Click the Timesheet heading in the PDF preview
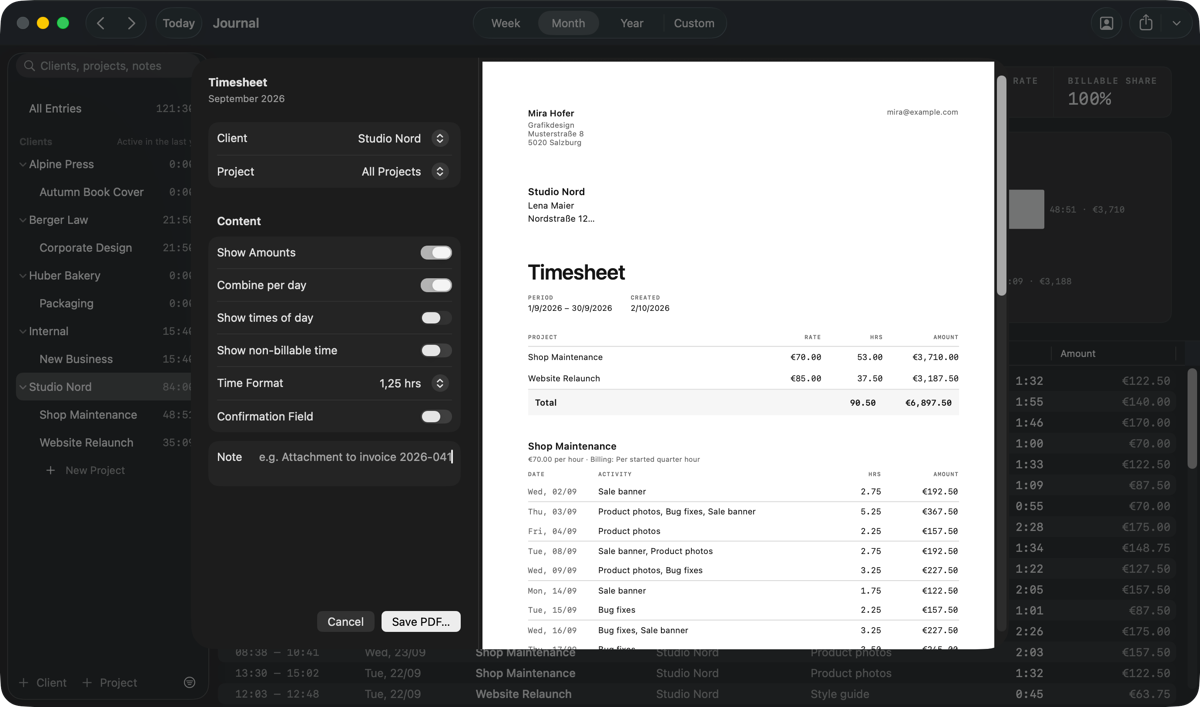The height and width of the screenshot is (707, 1200). (576, 273)
